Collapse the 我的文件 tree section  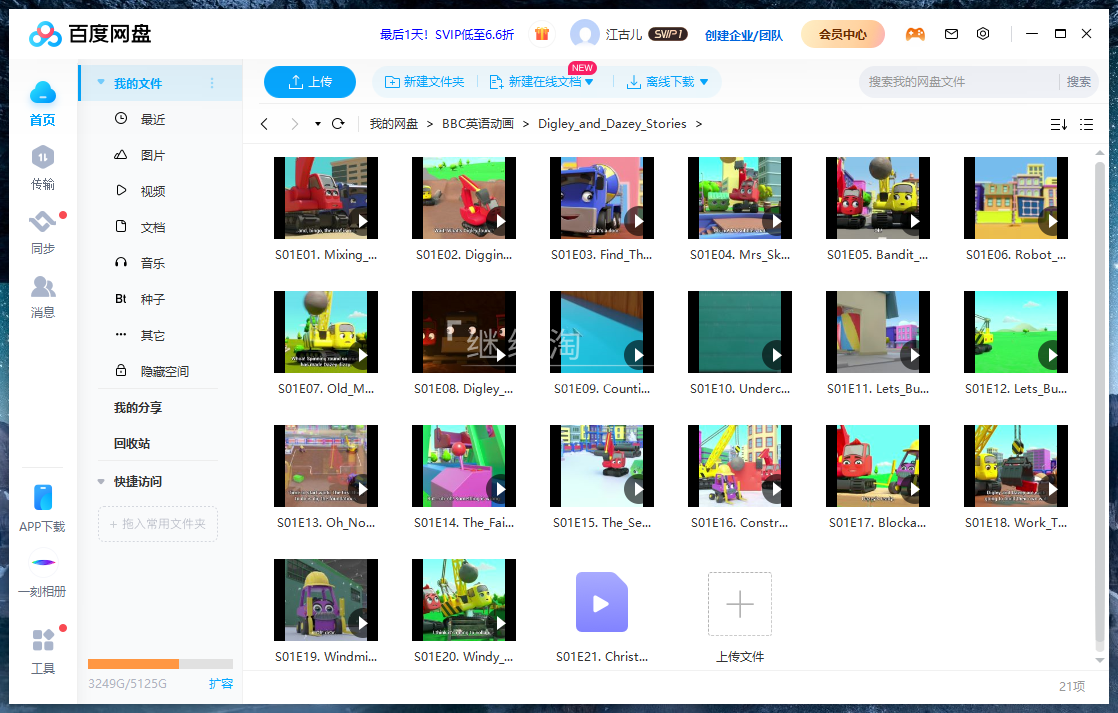click(x=101, y=83)
